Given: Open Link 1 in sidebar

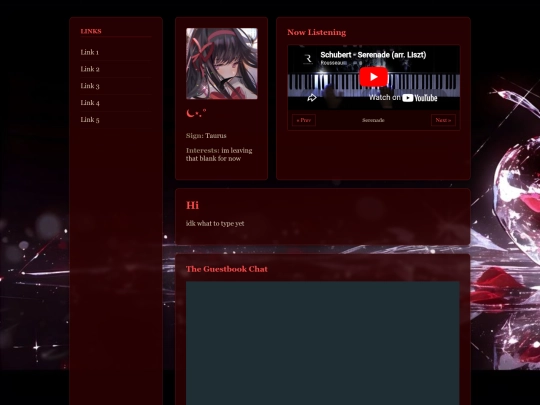Looking at the screenshot, I should coord(90,52).
